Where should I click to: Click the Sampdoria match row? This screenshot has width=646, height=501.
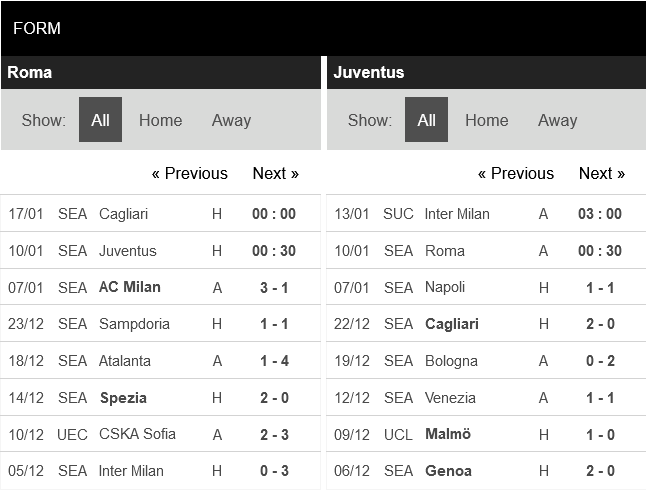click(134, 324)
